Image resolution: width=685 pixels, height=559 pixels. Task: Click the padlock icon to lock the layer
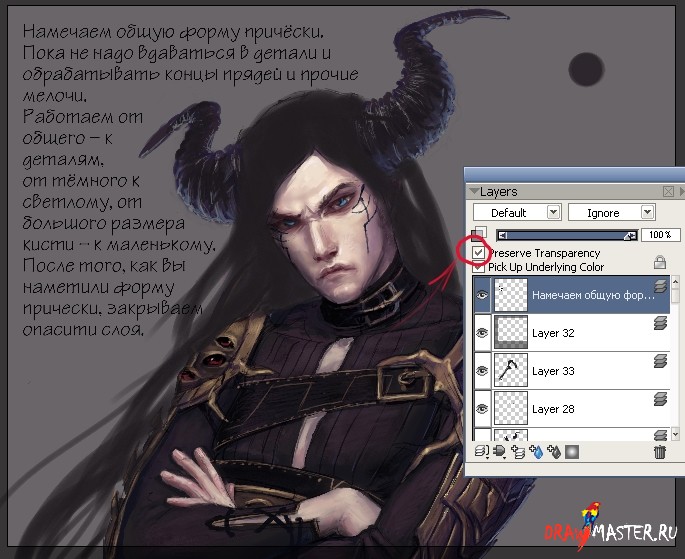click(x=660, y=262)
